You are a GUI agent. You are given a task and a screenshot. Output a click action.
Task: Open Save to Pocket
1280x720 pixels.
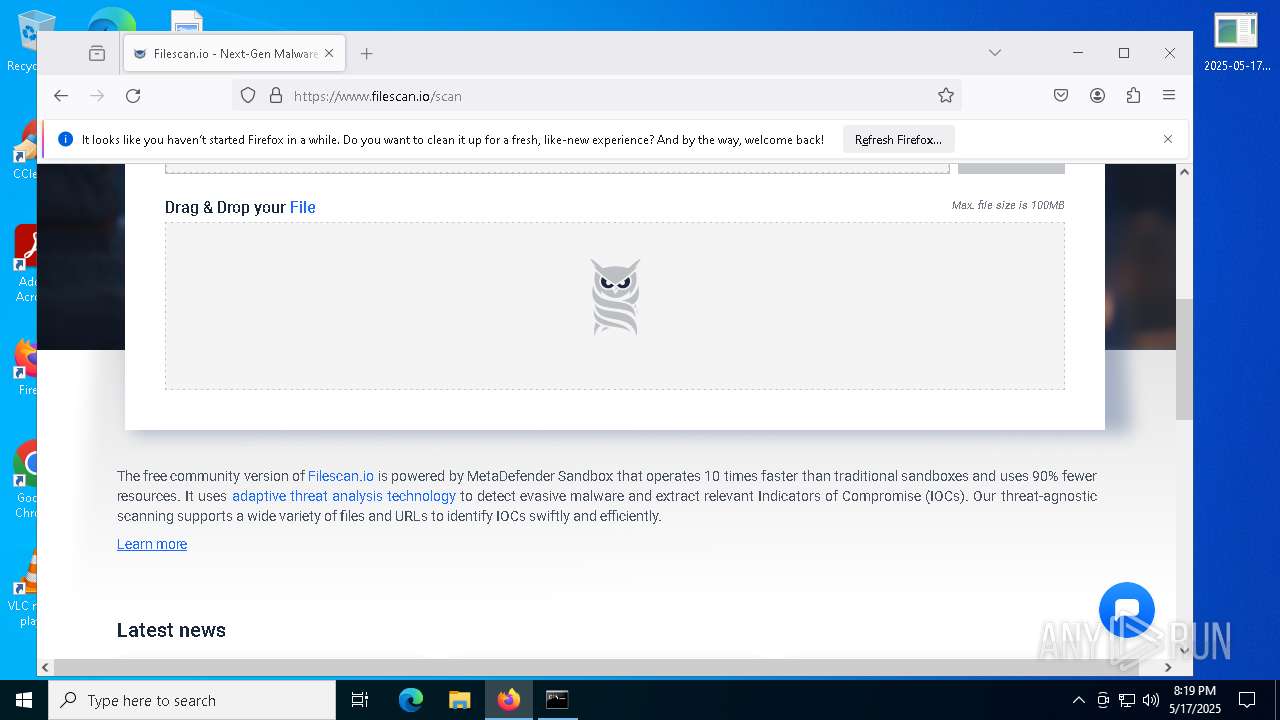tap(1061, 96)
